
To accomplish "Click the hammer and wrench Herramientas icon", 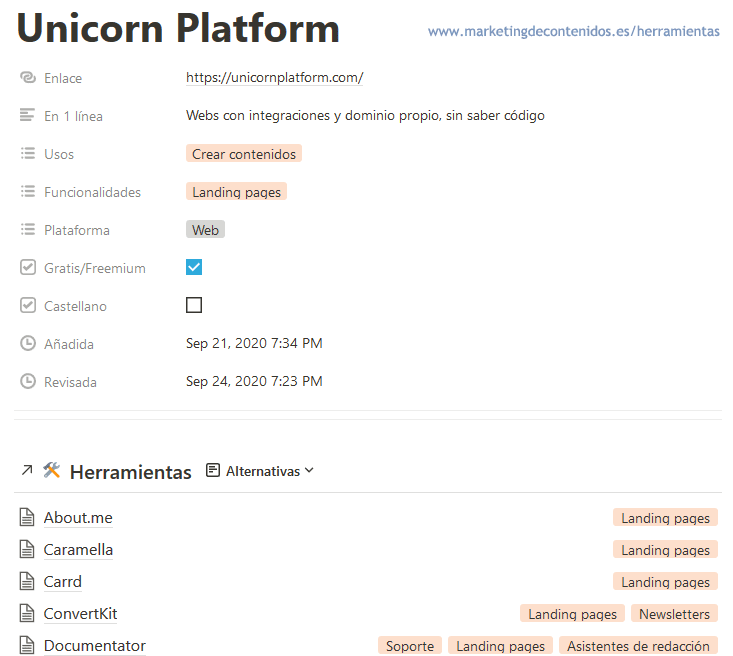I will 51,470.
